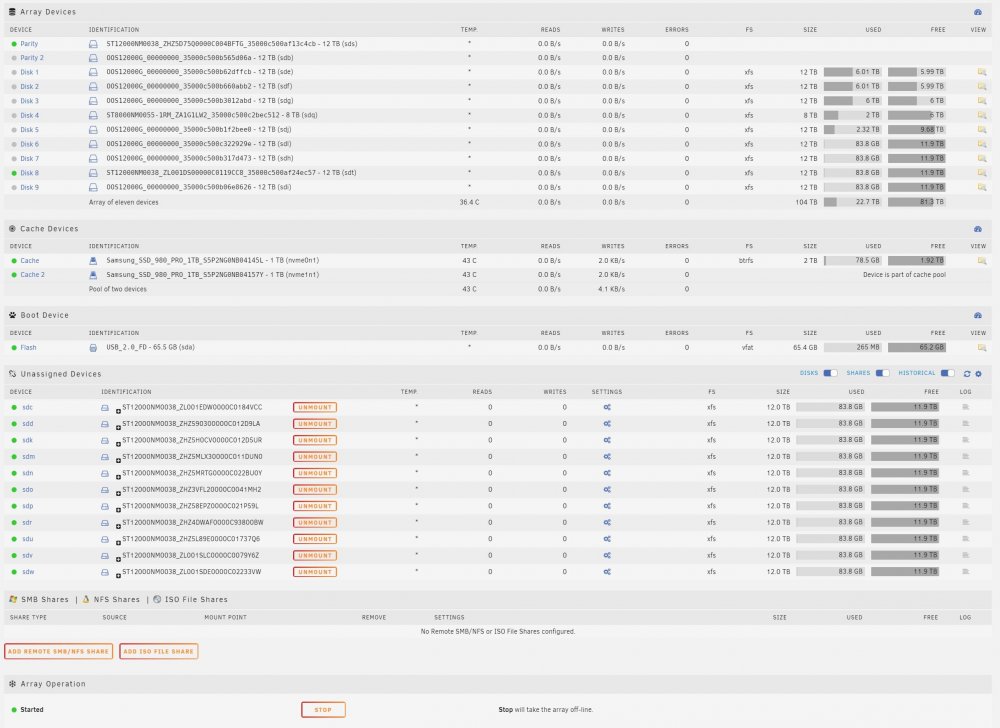Unmount device sdc
The height and width of the screenshot is (728, 1000).
315,407
